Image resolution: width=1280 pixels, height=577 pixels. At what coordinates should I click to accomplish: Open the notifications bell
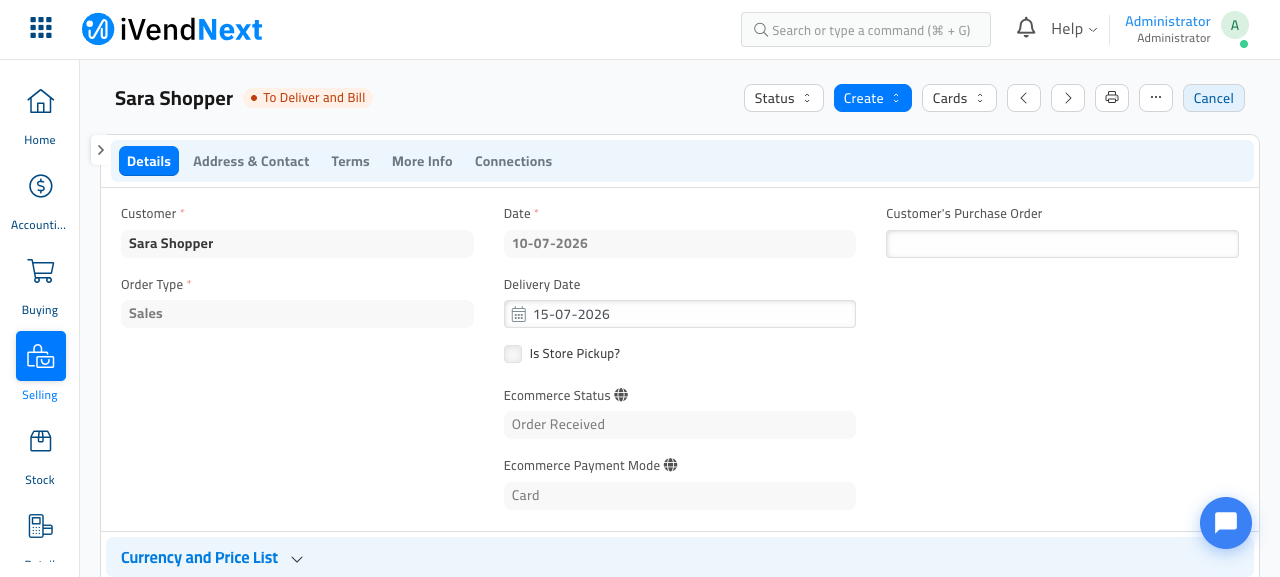pos(1026,28)
